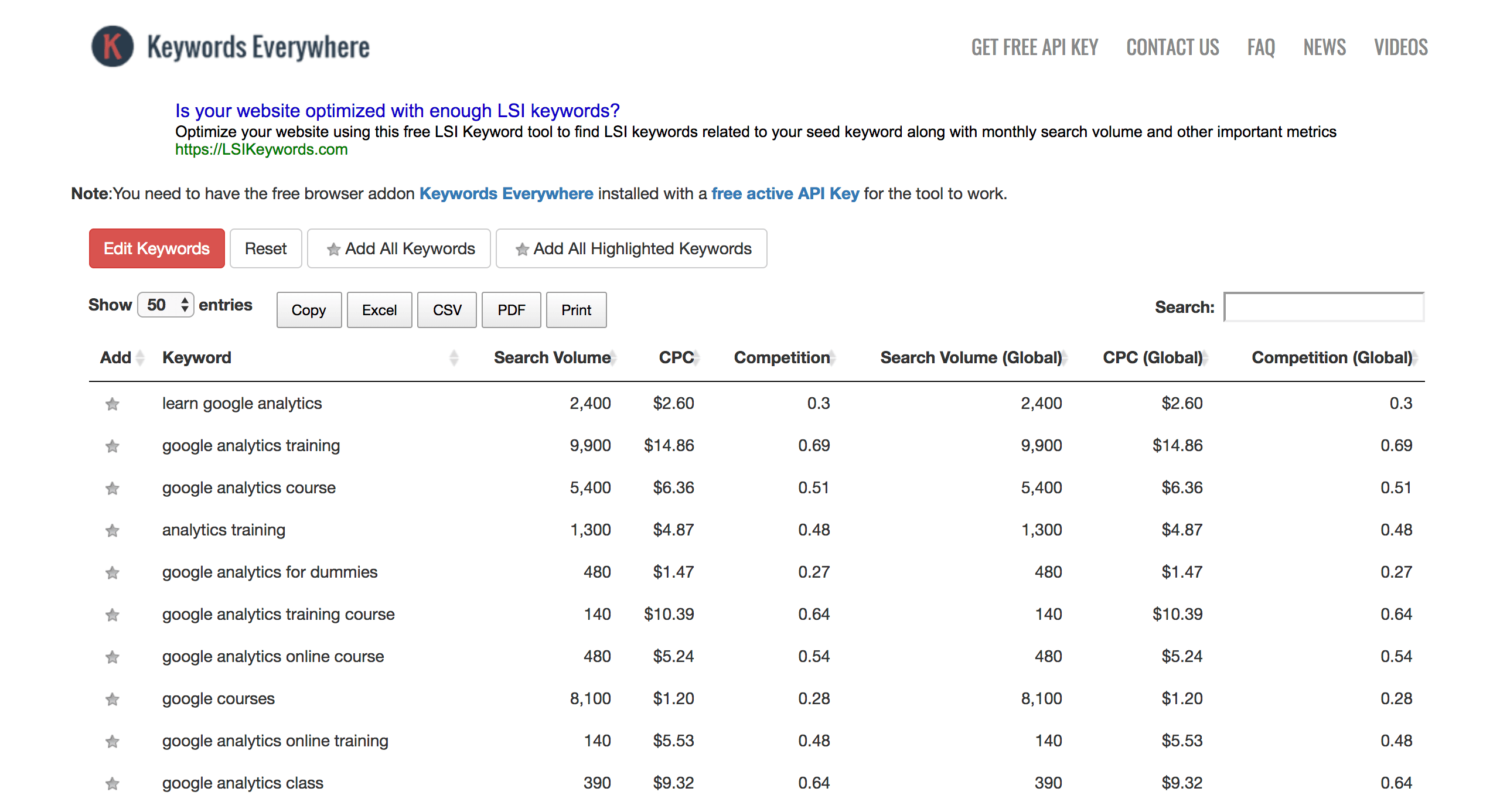Click the 'google analytics class' keyword text
Viewport: 1500px width, 812px height.
243,783
